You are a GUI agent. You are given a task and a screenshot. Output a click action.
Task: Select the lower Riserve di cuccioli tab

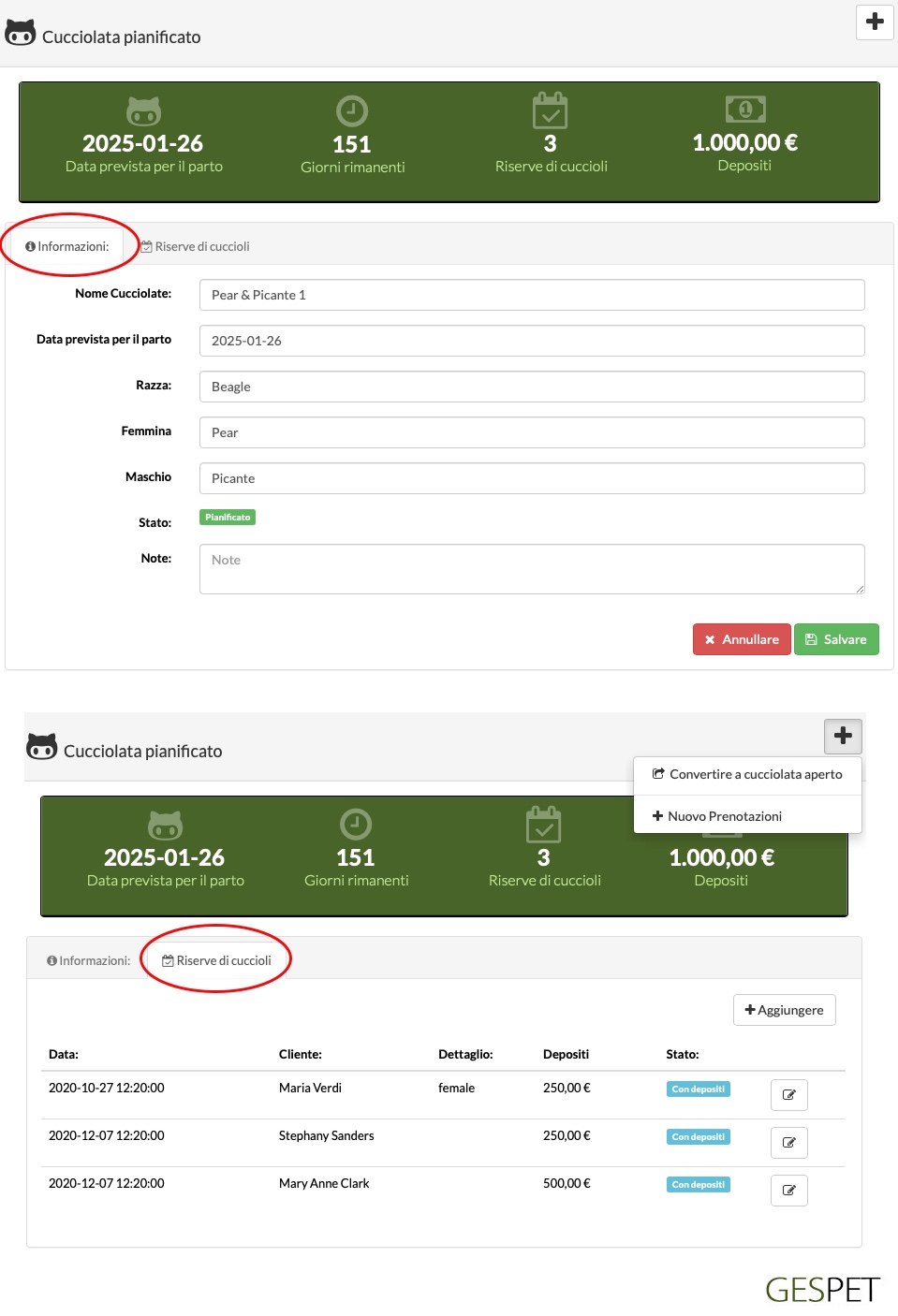click(216, 960)
